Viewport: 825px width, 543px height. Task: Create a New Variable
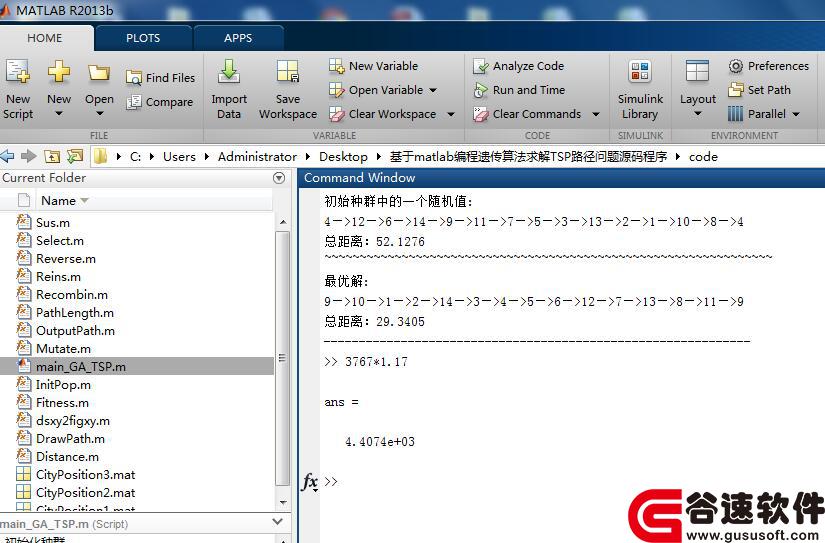(x=373, y=66)
